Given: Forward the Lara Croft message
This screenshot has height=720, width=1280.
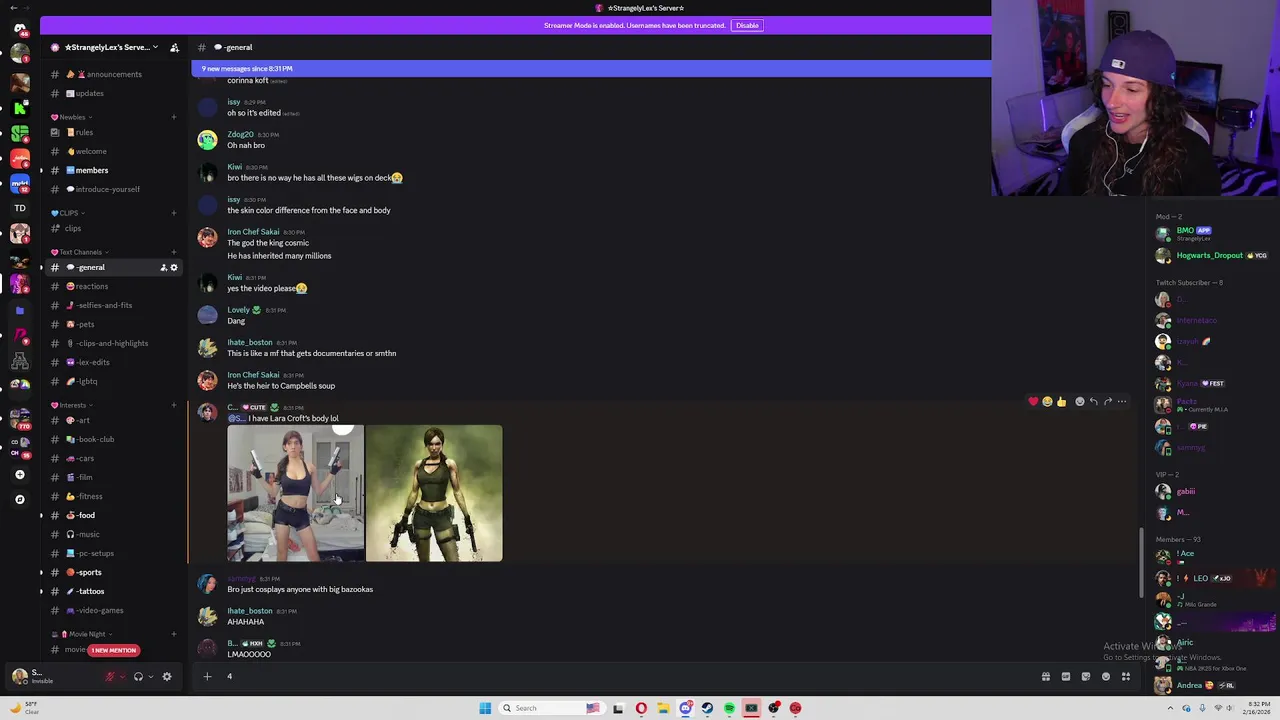Looking at the screenshot, I should coord(1107,401).
